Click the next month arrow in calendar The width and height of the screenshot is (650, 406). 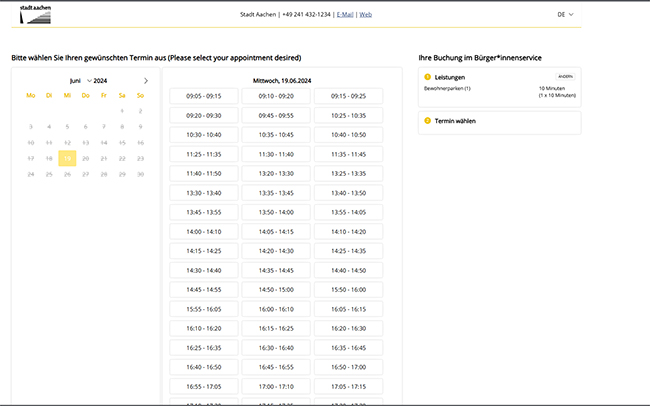coord(146,80)
